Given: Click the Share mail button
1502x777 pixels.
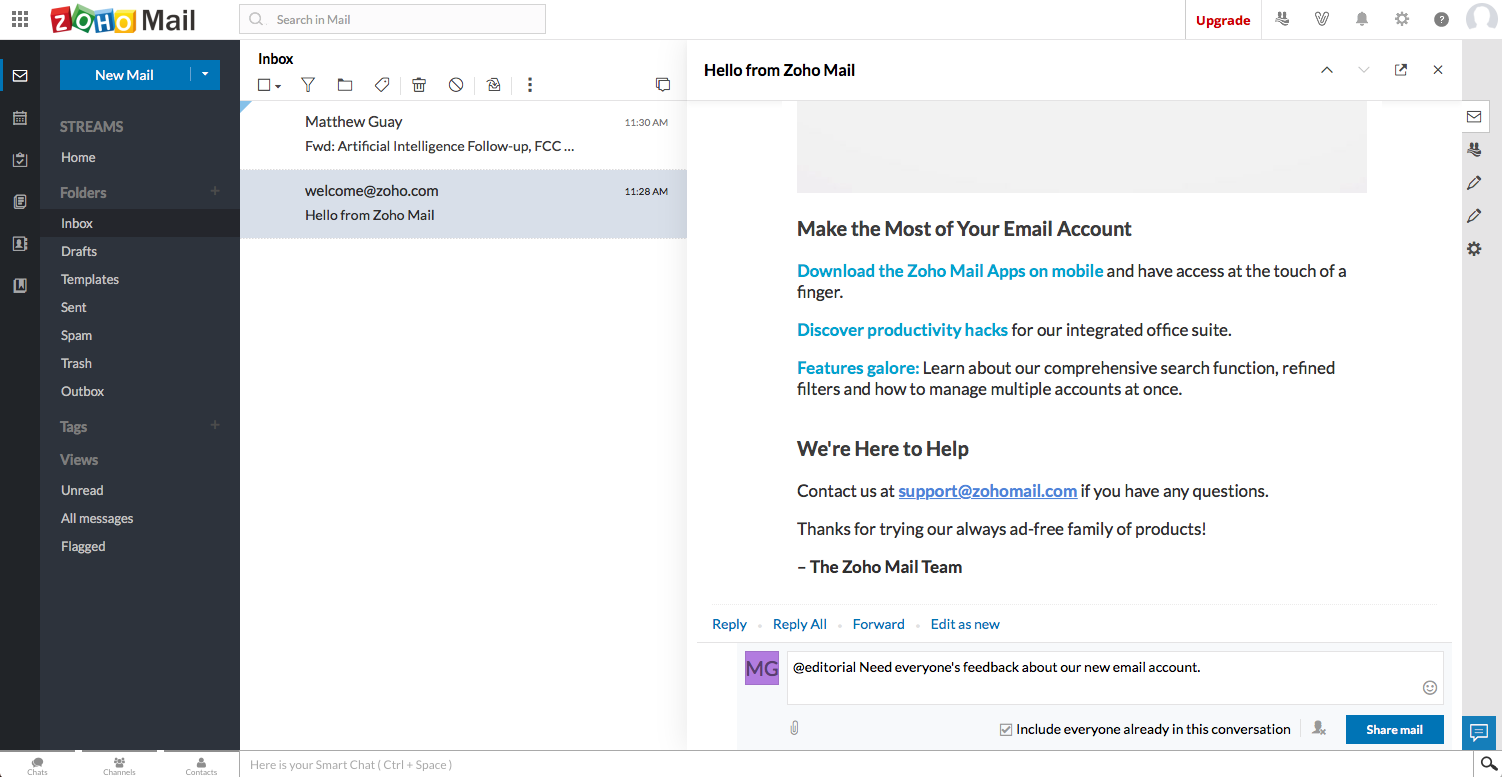Looking at the screenshot, I should [1394, 729].
